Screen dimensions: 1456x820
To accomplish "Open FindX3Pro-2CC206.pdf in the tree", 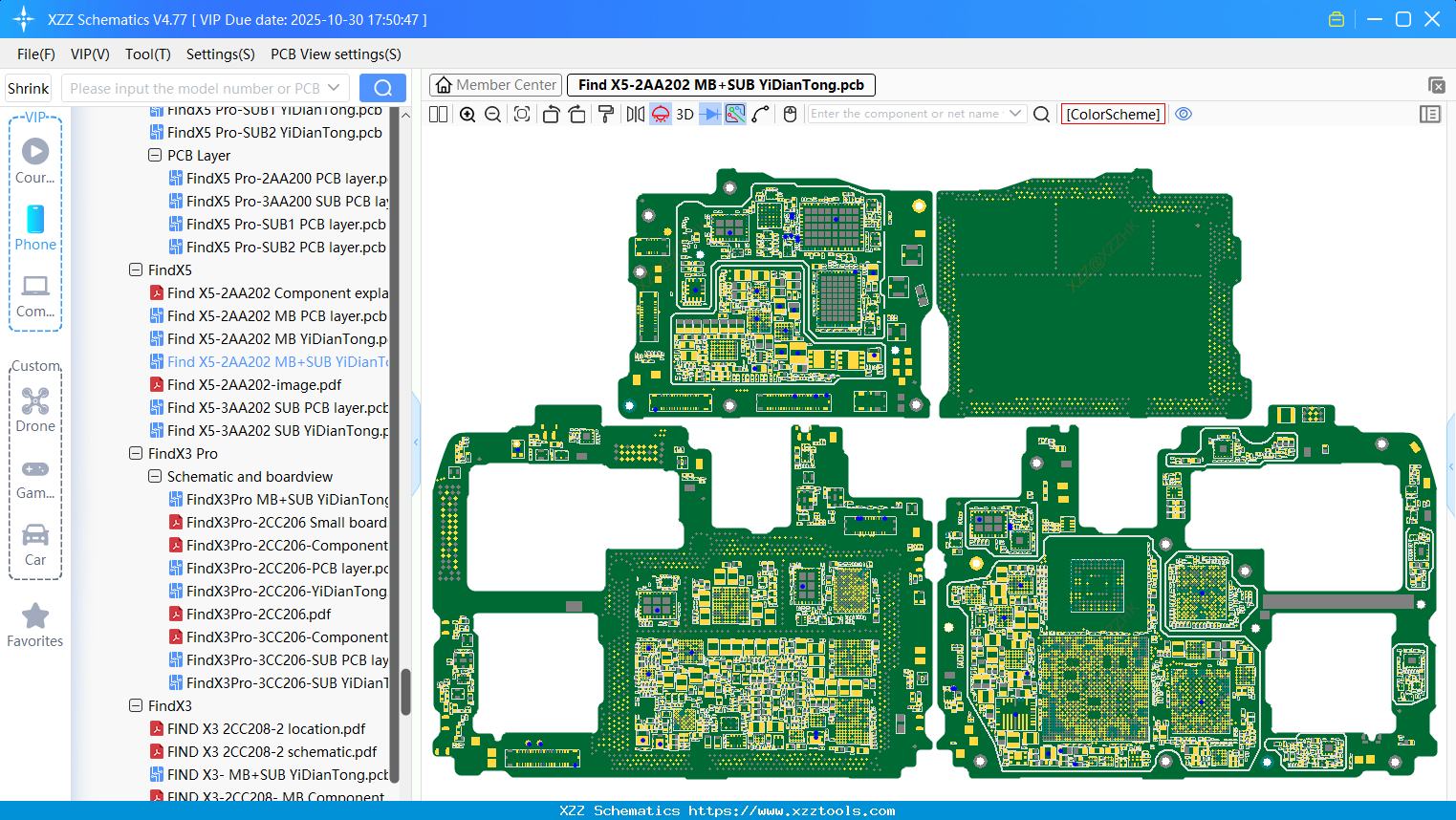I will (250, 614).
